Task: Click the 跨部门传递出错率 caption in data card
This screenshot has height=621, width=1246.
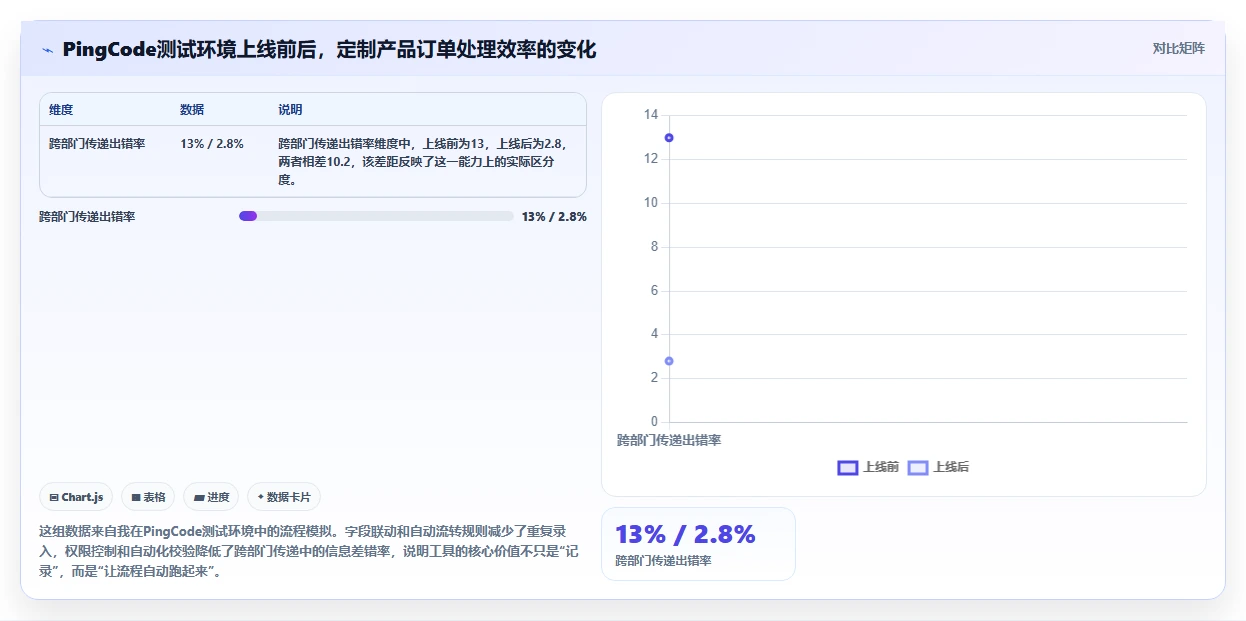Action: 663,561
